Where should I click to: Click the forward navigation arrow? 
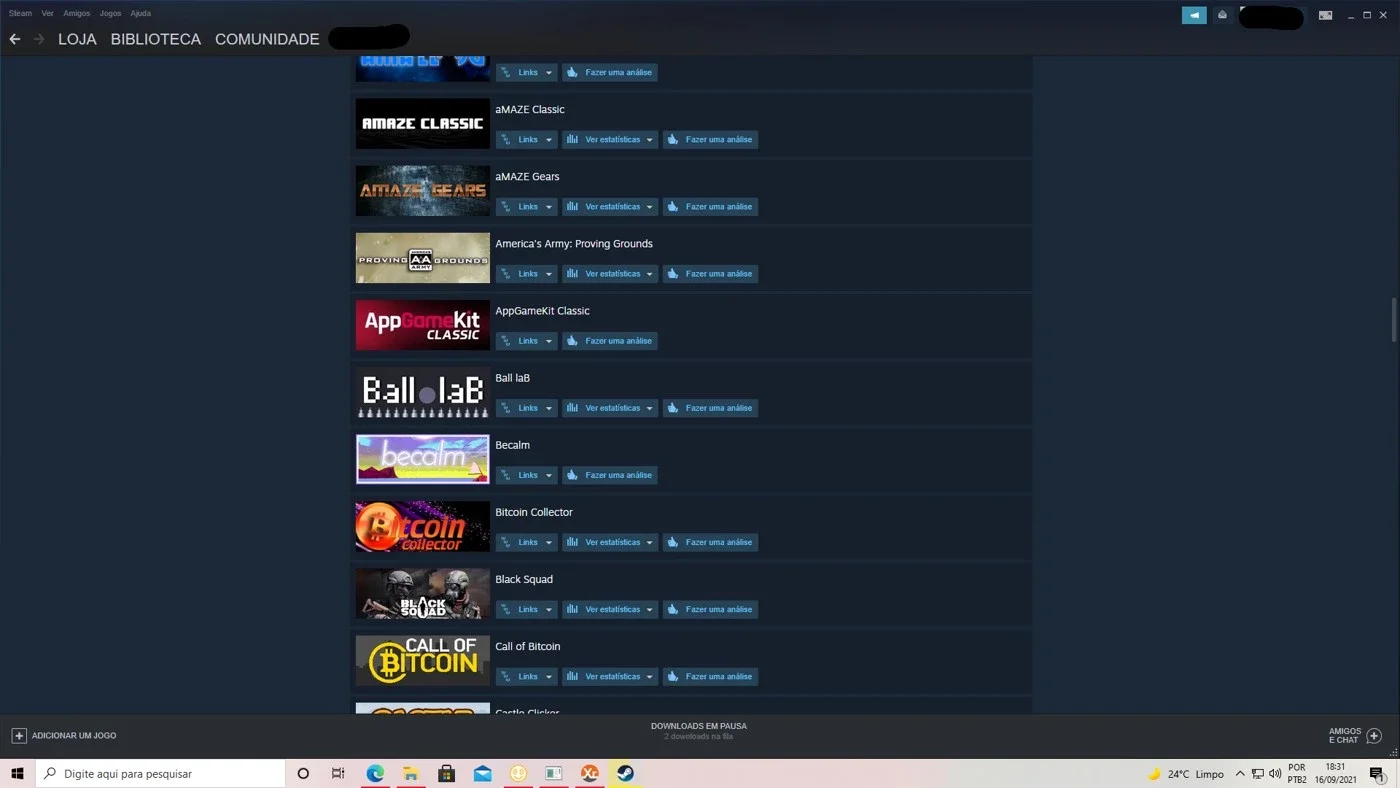[39, 39]
